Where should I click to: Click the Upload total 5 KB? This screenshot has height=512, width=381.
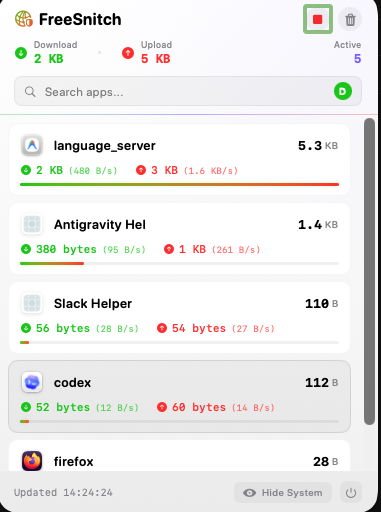[x=156, y=59]
